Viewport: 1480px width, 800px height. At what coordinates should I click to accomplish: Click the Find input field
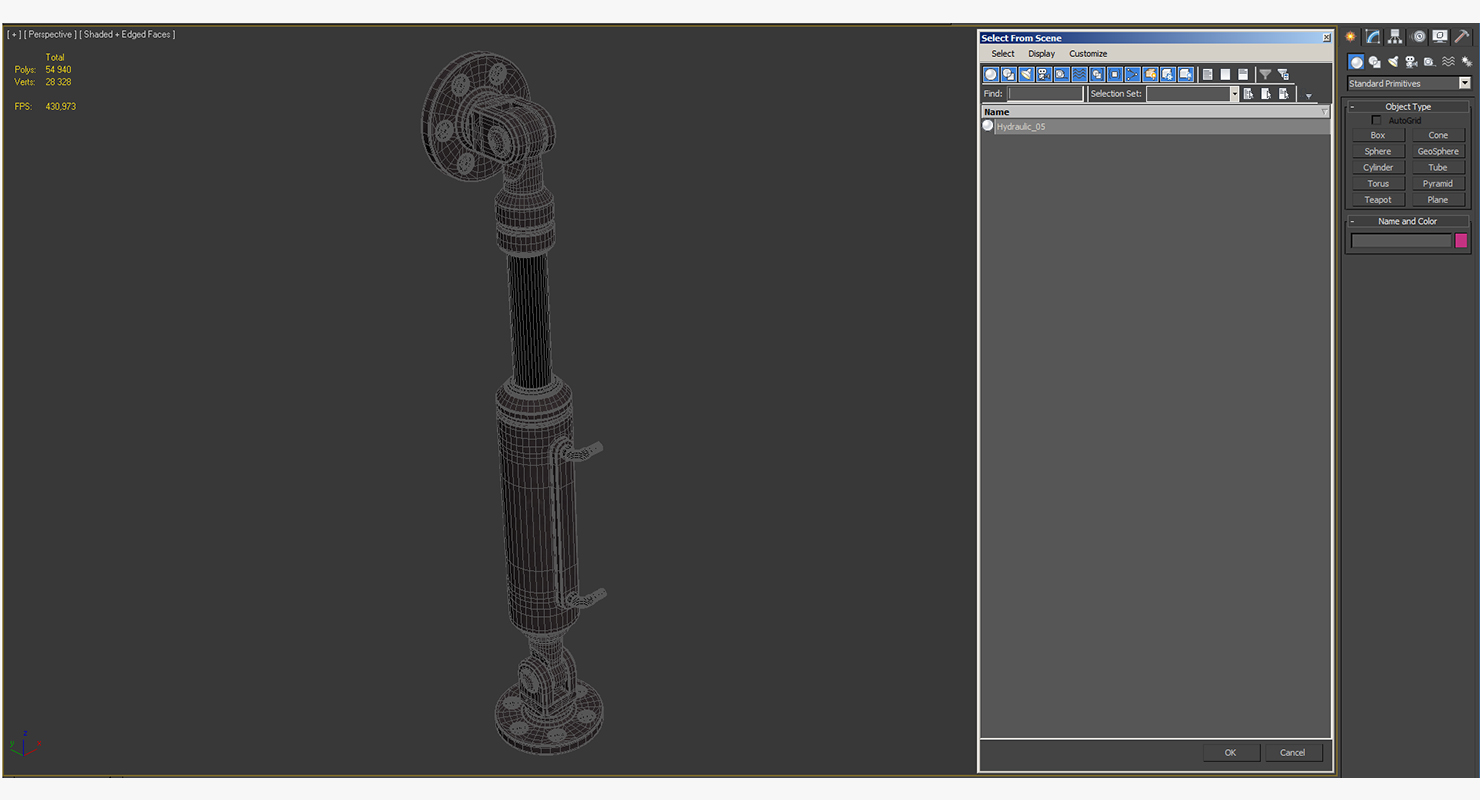coord(1045,94)
